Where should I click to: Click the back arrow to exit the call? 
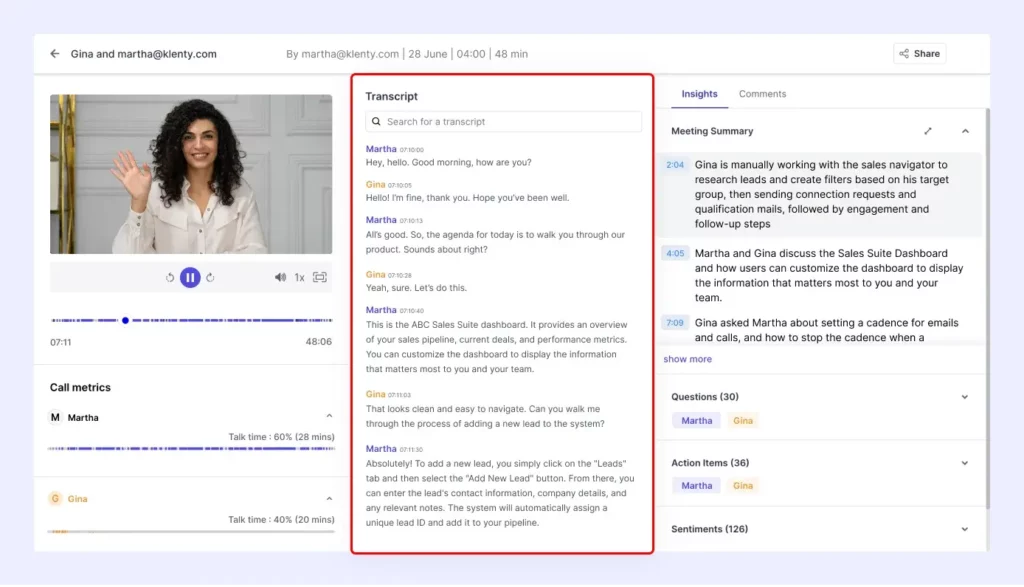point(55,53)
